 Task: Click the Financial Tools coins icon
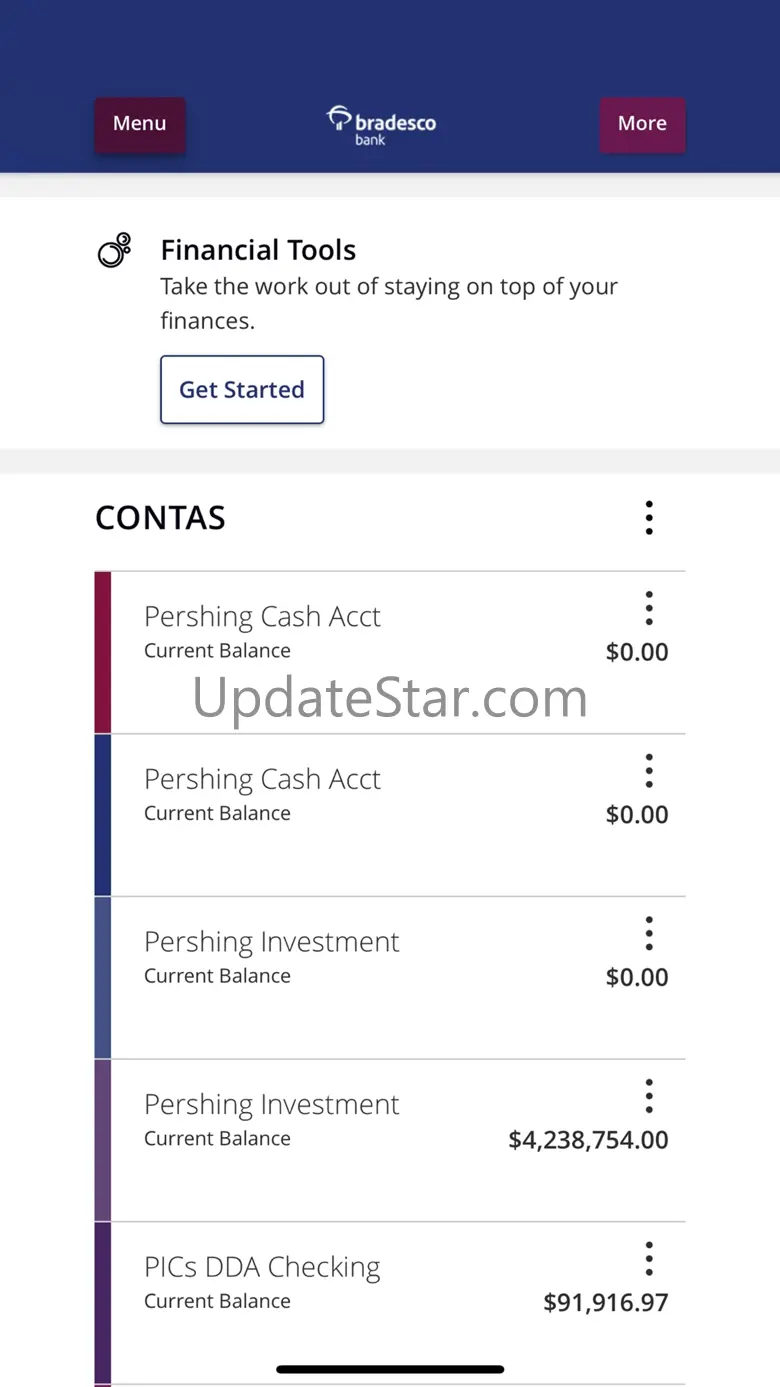[x=114, y=250]
